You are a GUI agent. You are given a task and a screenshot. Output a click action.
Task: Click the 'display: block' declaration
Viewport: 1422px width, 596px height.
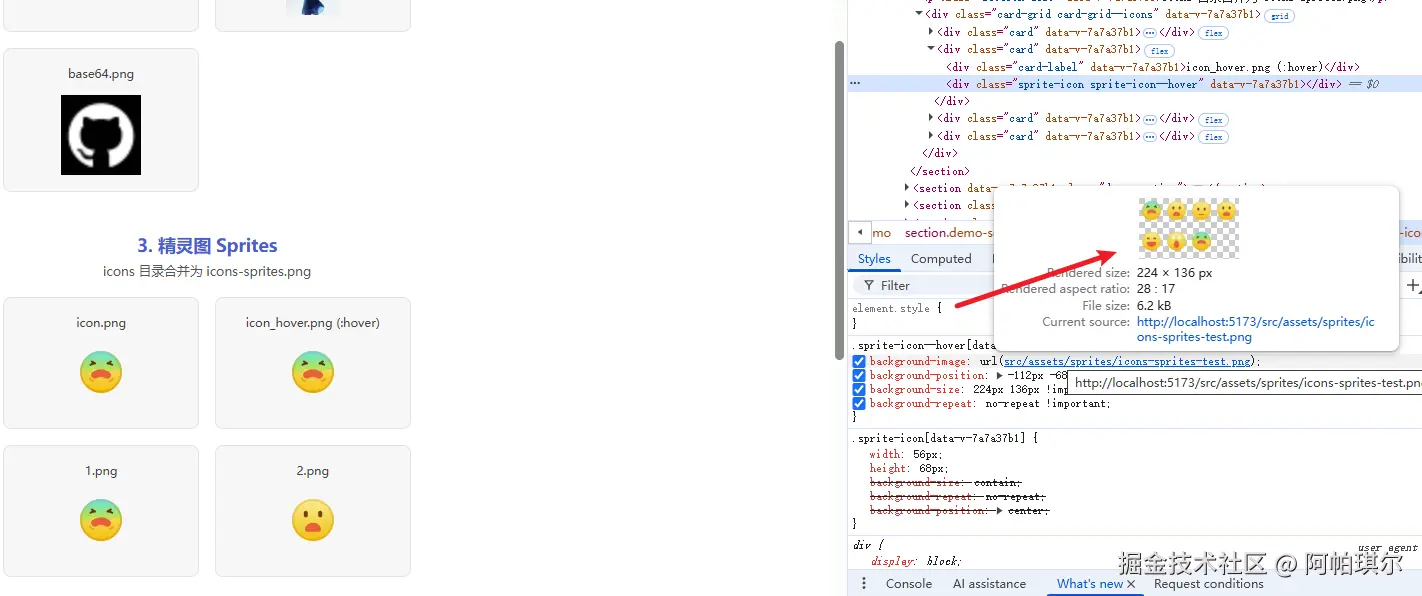pyautogui.click(x=915, y=561)
